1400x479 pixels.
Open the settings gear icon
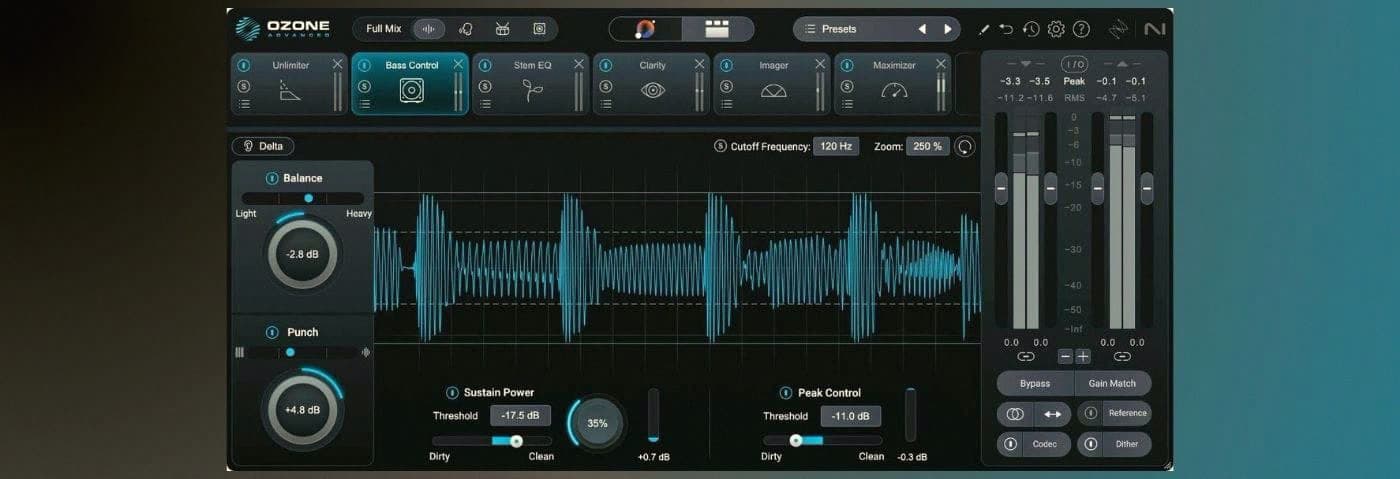tap(1056, 29)
